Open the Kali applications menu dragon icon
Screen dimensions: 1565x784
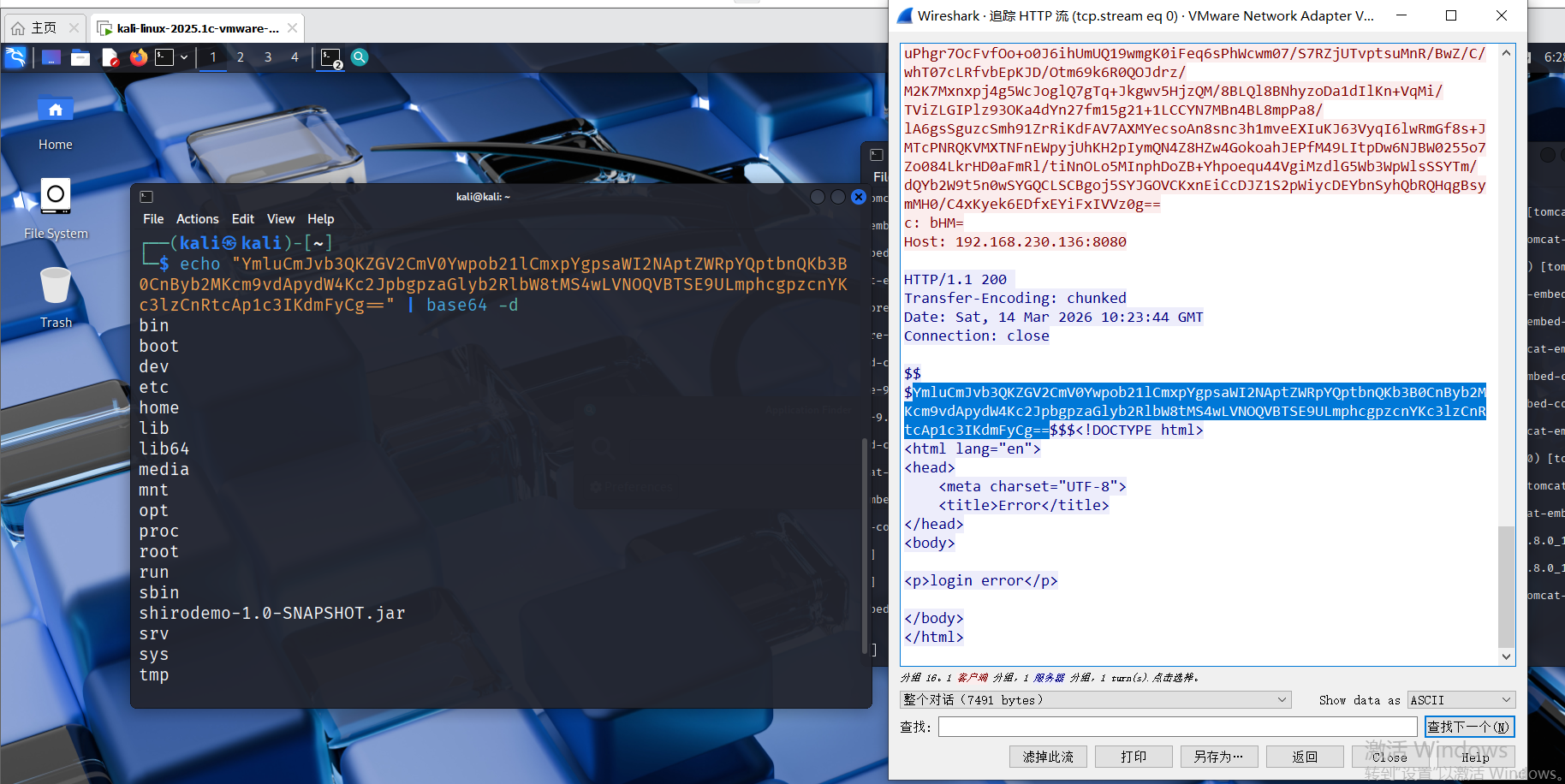(x=15, y=57)
